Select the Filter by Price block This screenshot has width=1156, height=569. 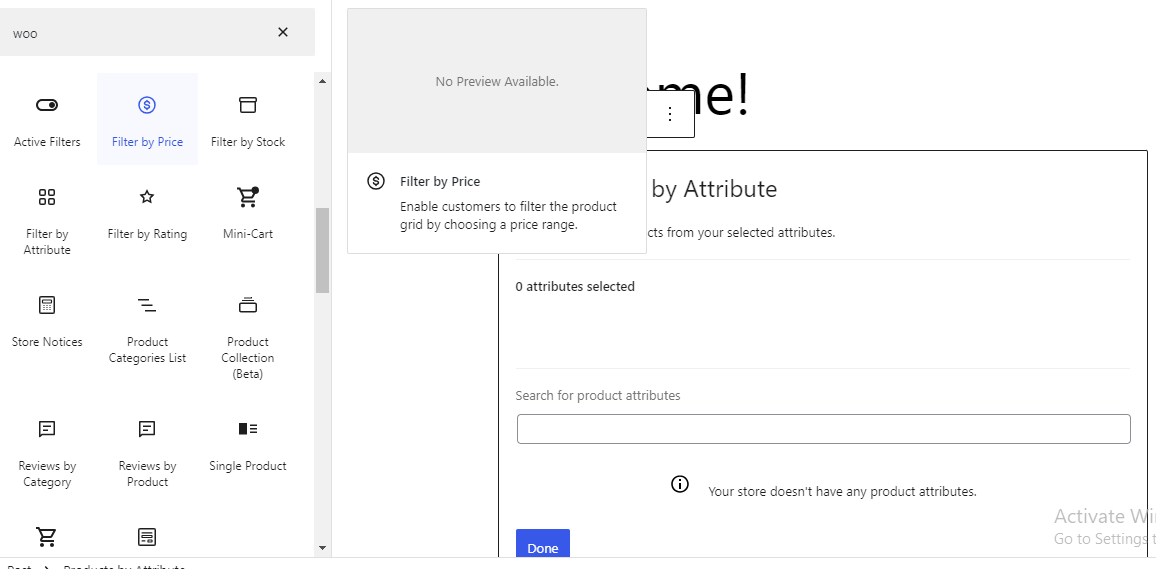(x=147, y=119)
